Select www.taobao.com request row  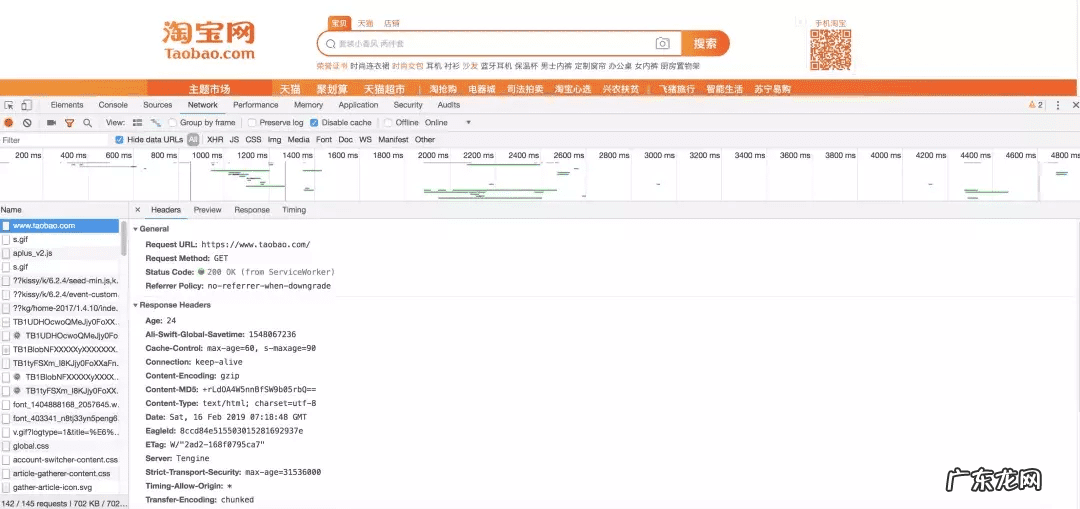pyautogui.click(x=60, y=225)
